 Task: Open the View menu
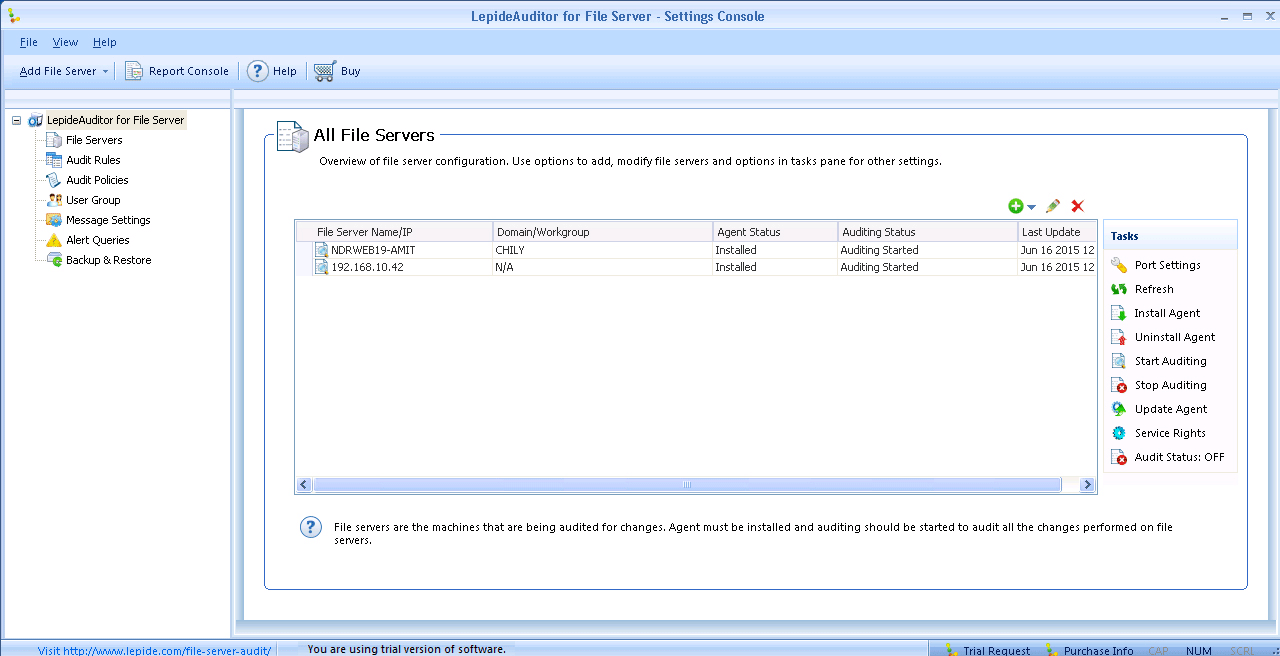click(65, 42)
